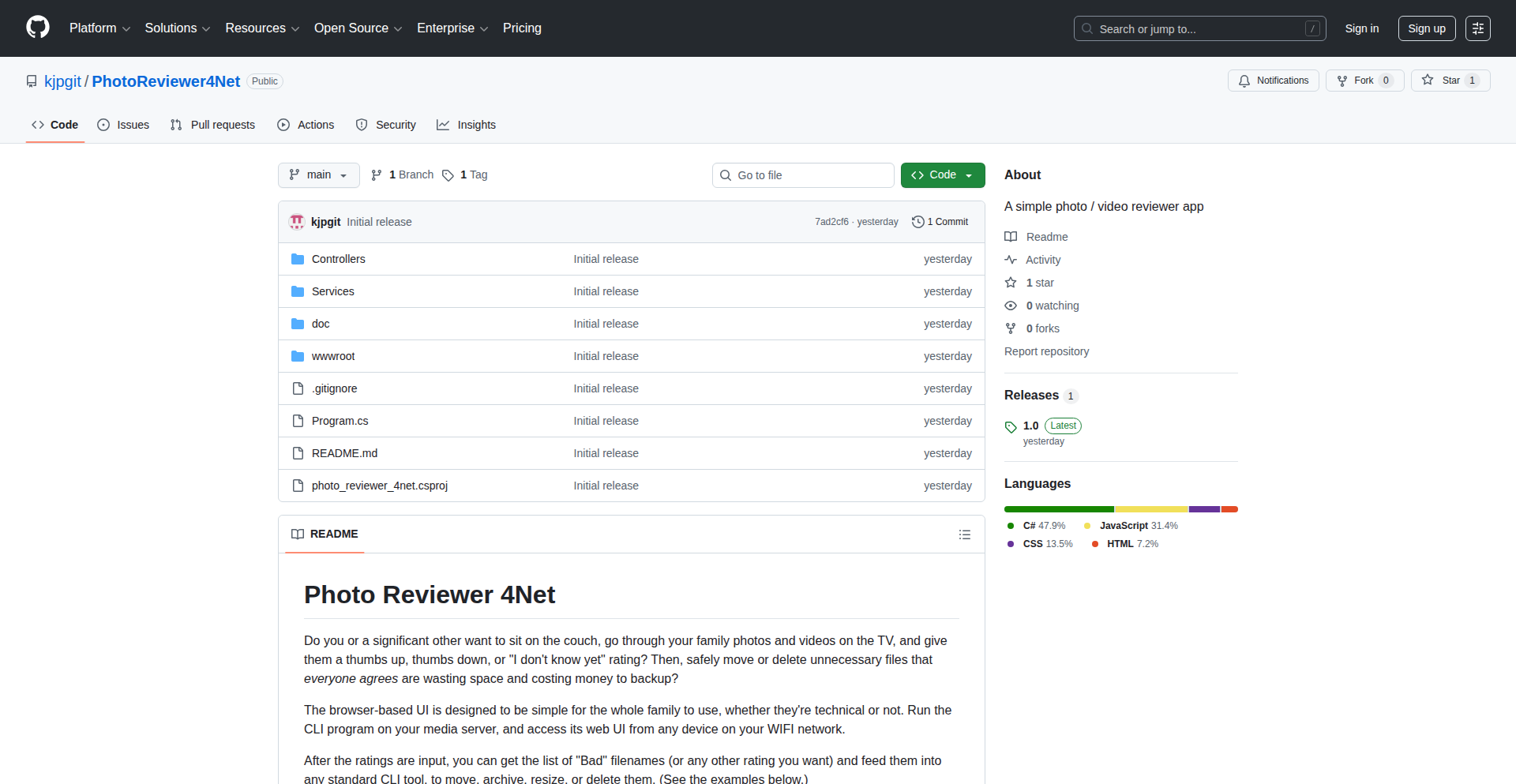
Task: Open the README outline list icon
Action: [x=964, y=535]
